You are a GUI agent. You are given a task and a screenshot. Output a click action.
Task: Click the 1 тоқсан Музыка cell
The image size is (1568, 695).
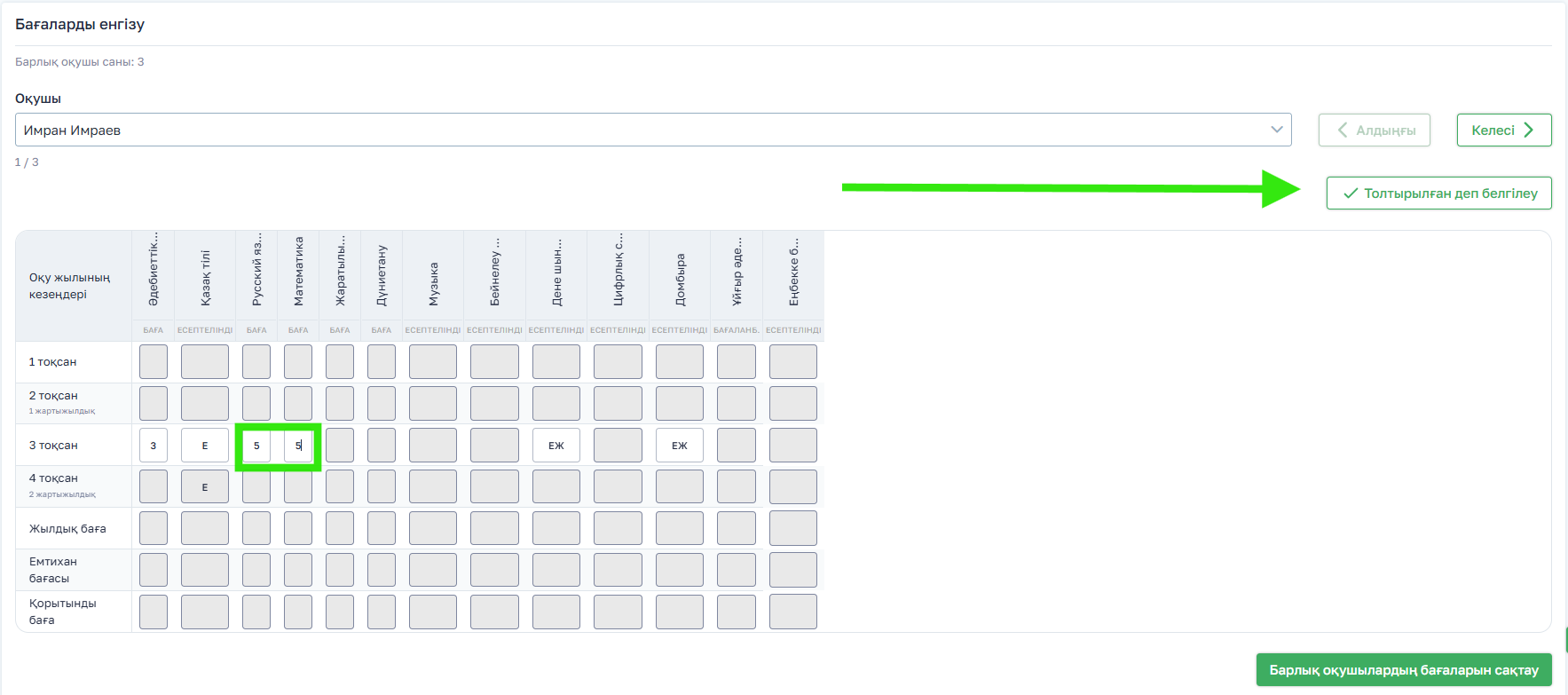pos(433,362)
